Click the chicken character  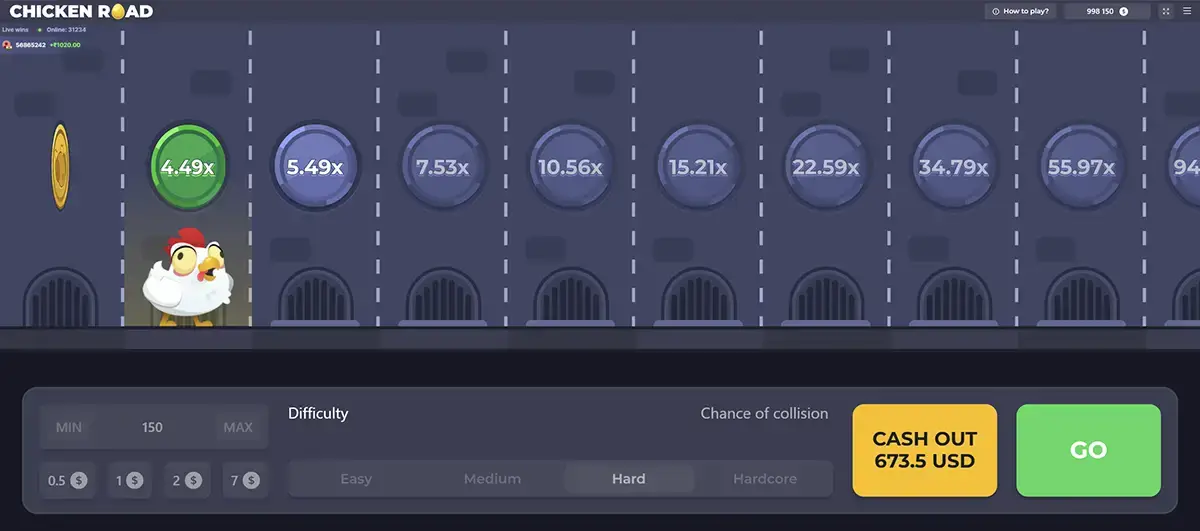(188, 278)
